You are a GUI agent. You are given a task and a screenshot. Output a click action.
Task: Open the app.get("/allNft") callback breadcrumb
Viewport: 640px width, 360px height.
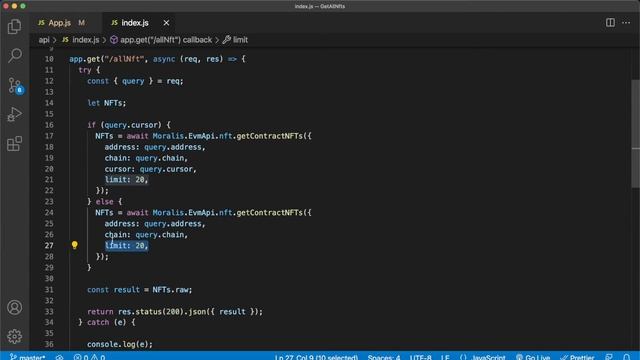pyautogui.click(x=161, y=40)
